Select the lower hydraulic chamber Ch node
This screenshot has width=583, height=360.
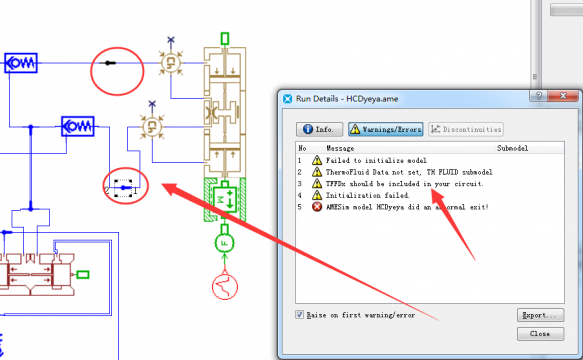point(152,126)
